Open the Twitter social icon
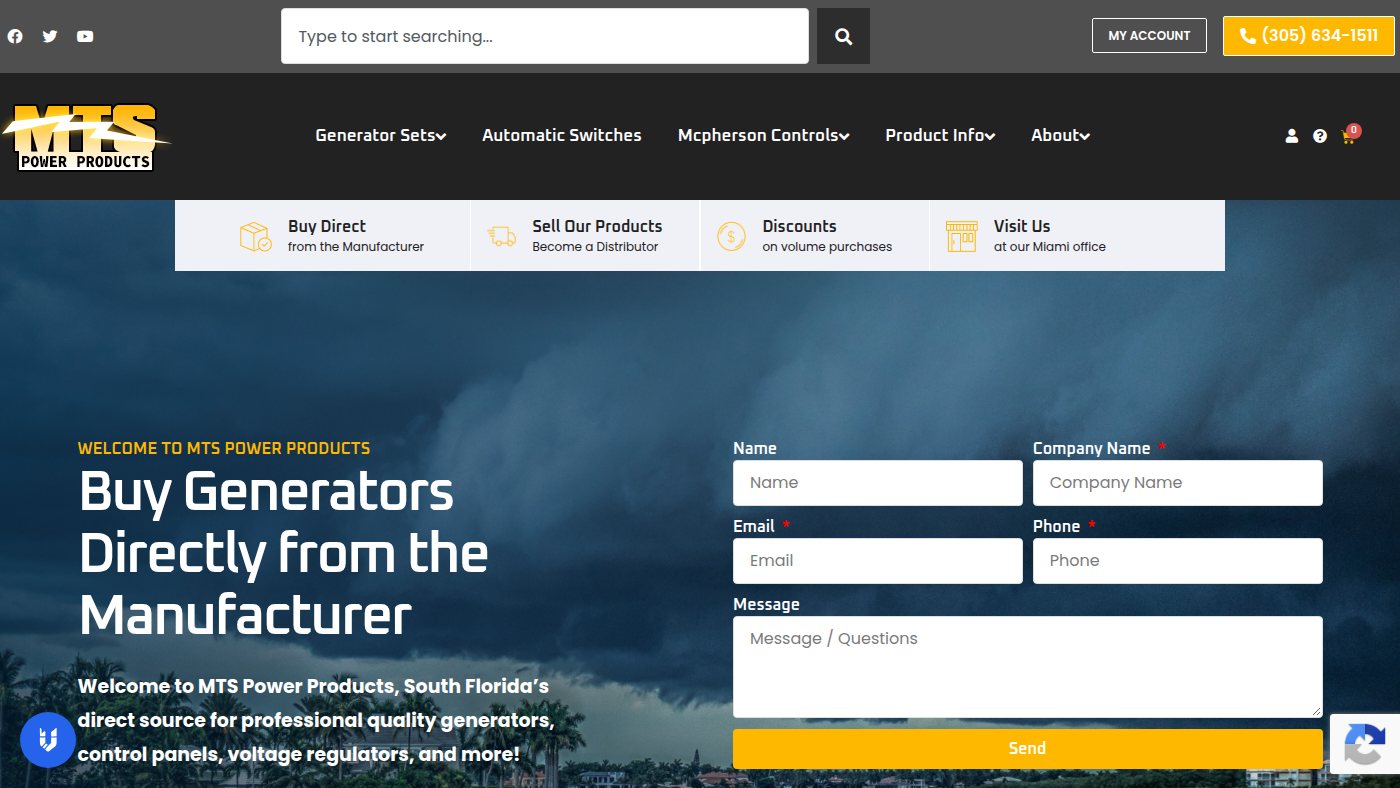The image size is (1400, 788). (50, 36)
